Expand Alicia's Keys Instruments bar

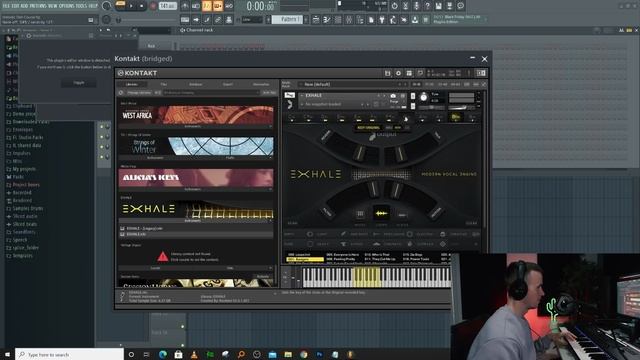tap(196, 189)
